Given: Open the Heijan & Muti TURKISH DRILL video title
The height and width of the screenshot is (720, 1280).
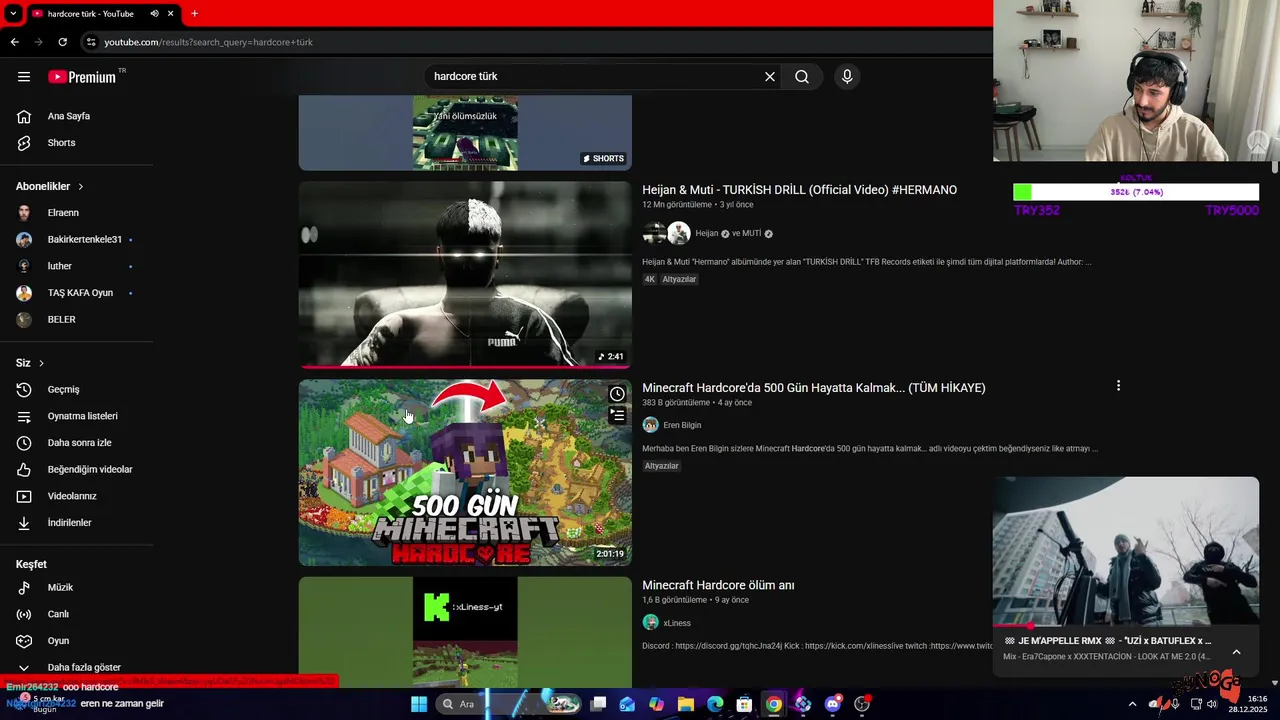Looking at the screenshot, I should point(799,190).
